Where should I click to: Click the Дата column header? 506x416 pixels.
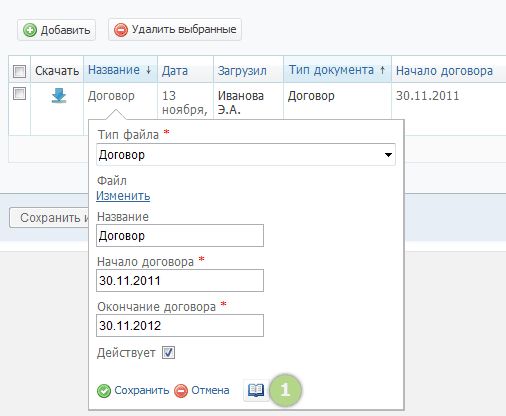click(175, 71)
